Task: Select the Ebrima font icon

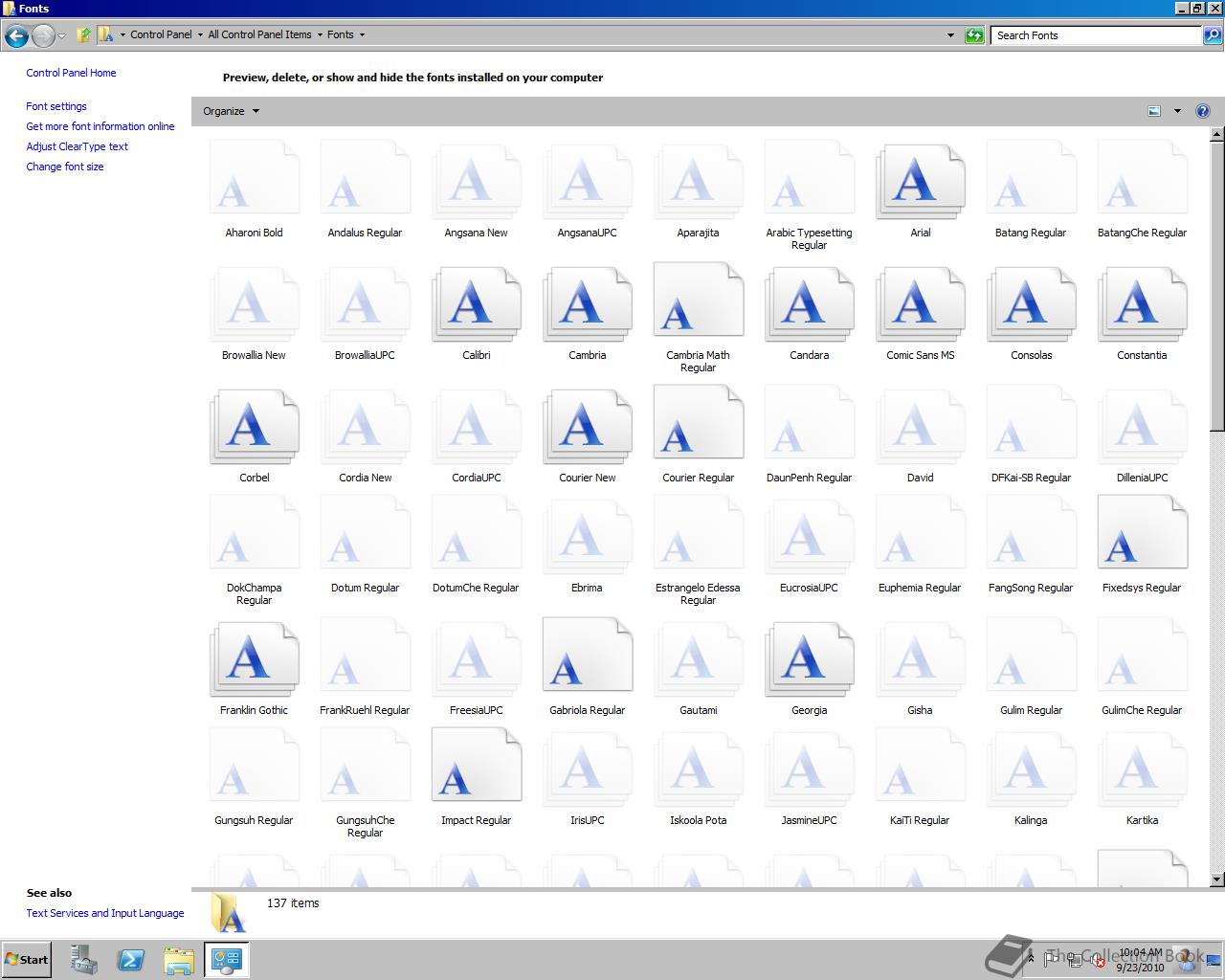Action: pyautogui.click(x=587, y=537)
